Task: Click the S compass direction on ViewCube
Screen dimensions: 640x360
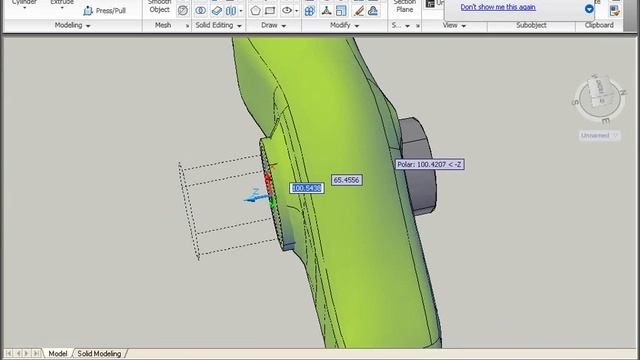Action: [576, 102]
